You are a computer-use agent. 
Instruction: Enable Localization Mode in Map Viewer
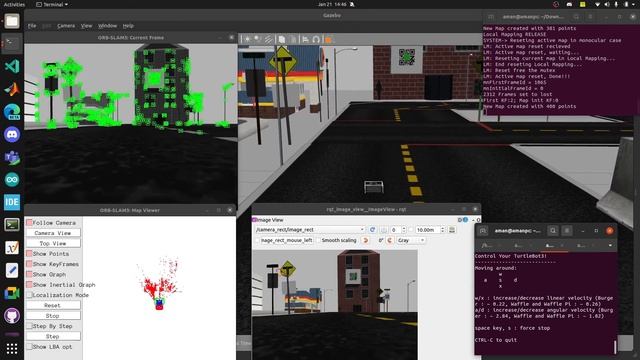coord(29,295)
